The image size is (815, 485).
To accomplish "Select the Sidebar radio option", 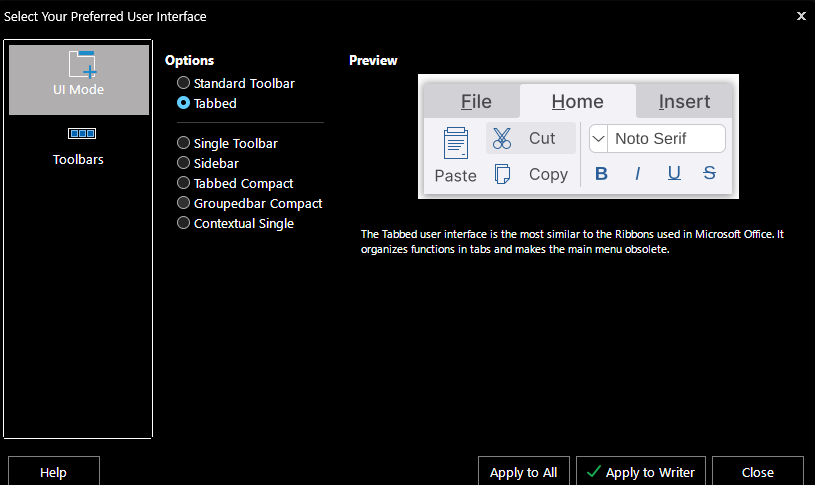I will (208, 163).
